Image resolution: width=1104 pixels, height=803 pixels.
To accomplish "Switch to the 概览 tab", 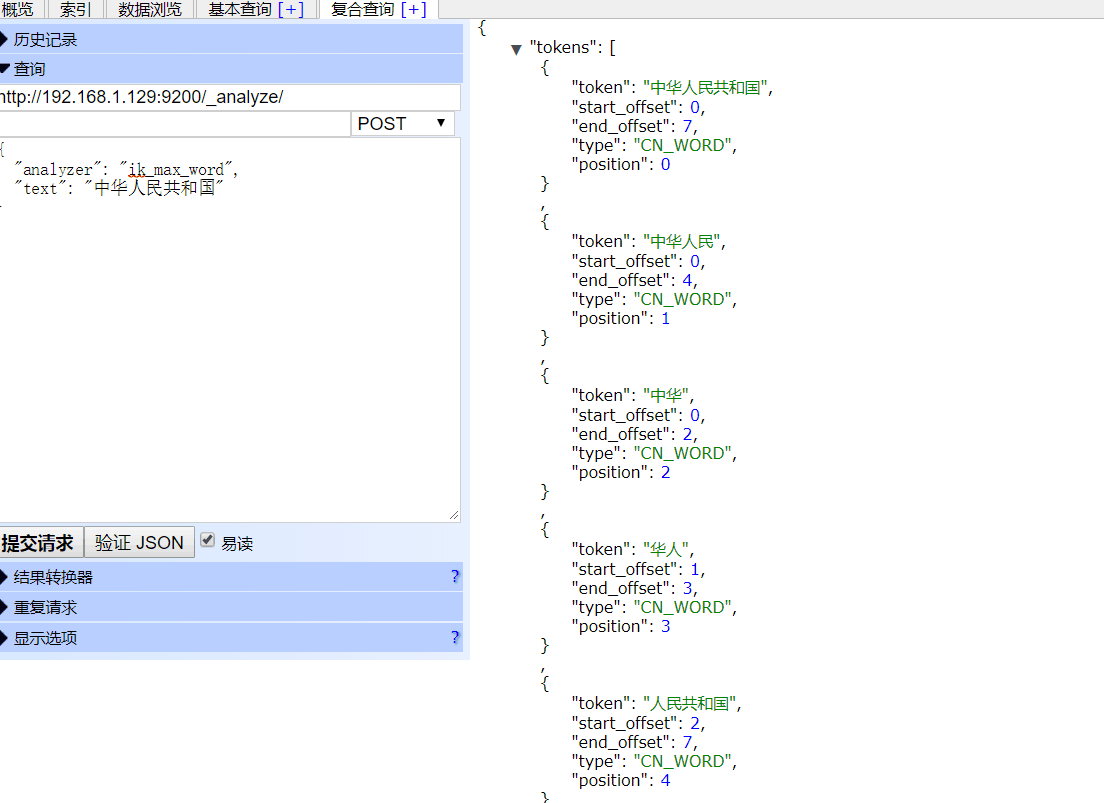I will (17, 10).
